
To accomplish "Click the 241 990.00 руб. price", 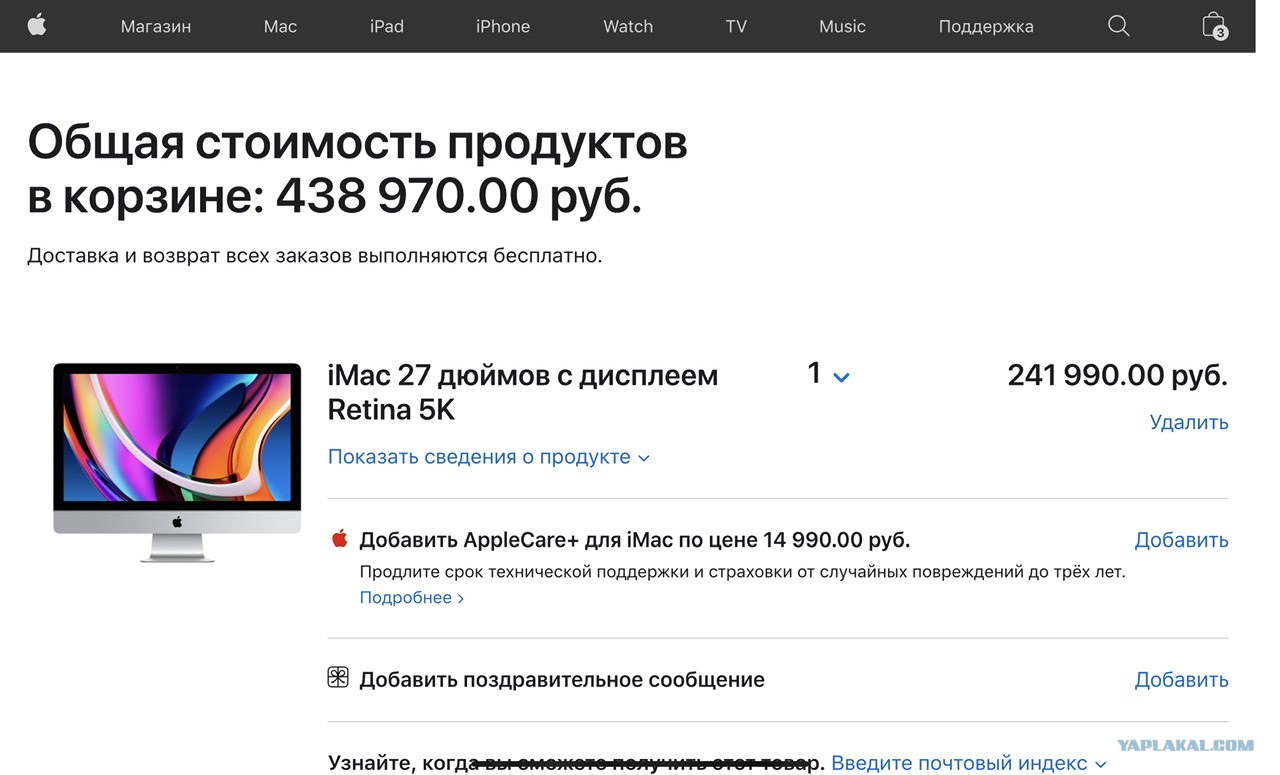I will pyautogui.click(x=1117, y=375).
